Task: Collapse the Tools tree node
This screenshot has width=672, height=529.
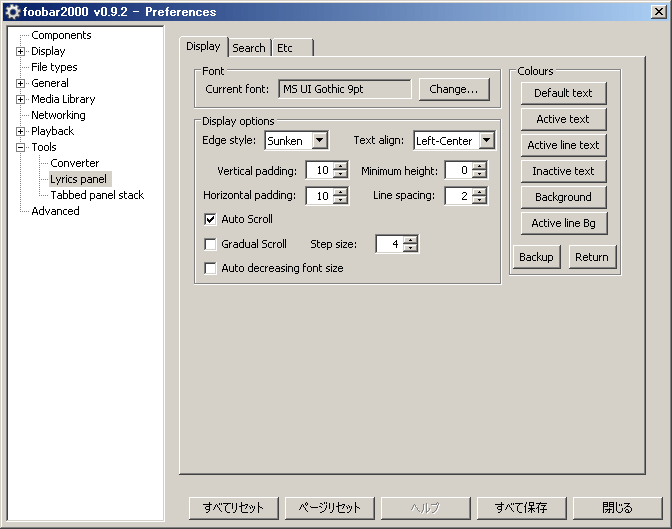Action: pos(21,147)
